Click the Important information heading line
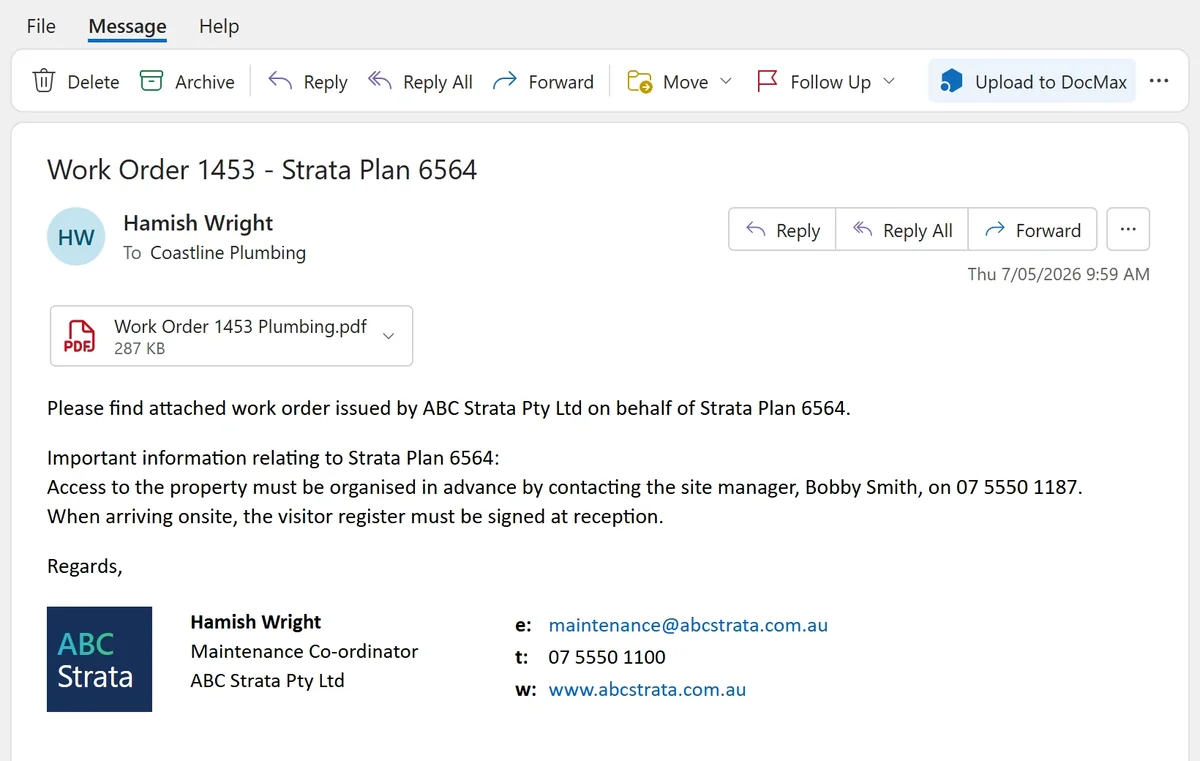The height and width of the screenshot is (761, 1200). (273, 458)
